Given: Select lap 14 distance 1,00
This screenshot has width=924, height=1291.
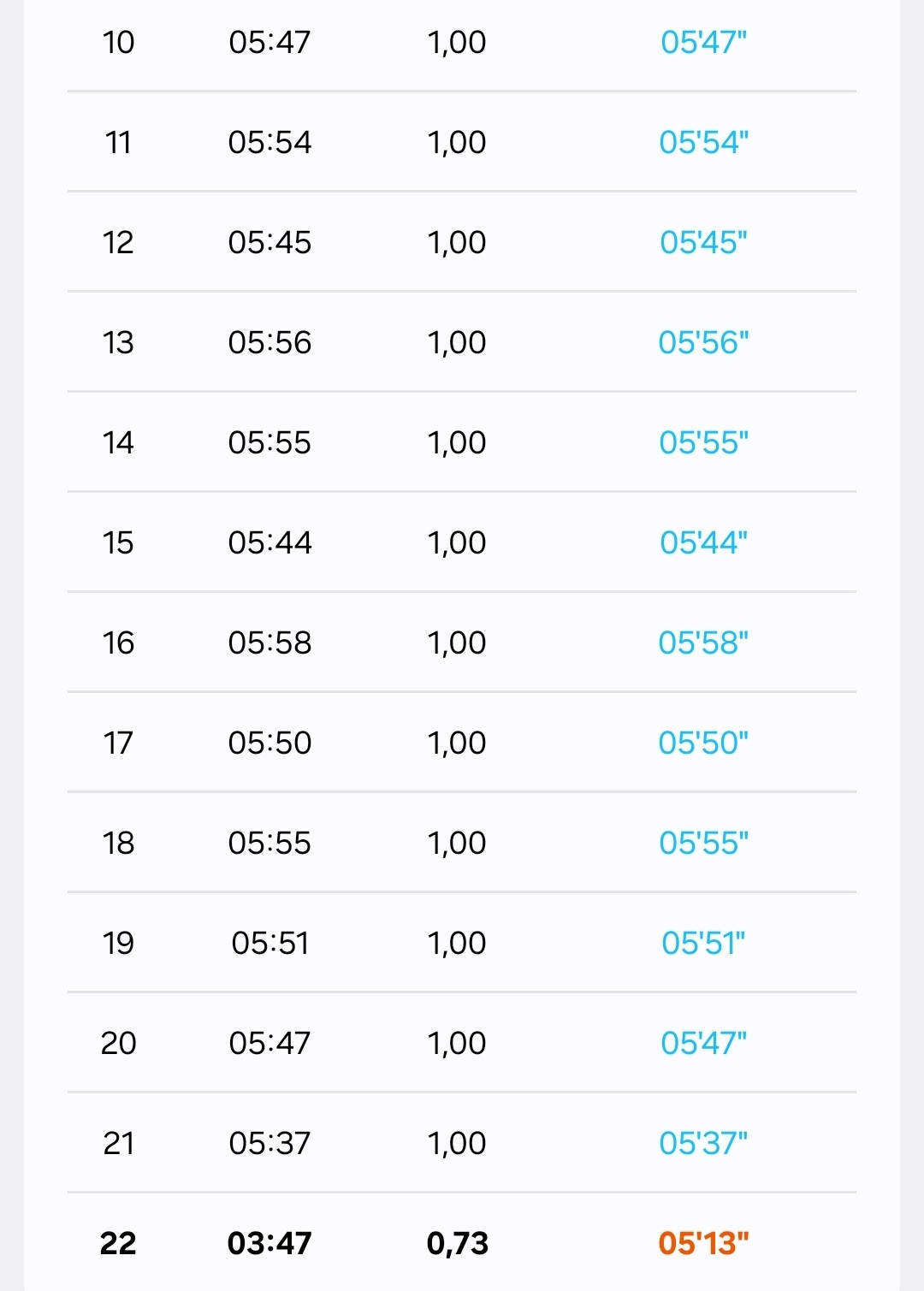Looking at the screenshot, I should [457, 442].
